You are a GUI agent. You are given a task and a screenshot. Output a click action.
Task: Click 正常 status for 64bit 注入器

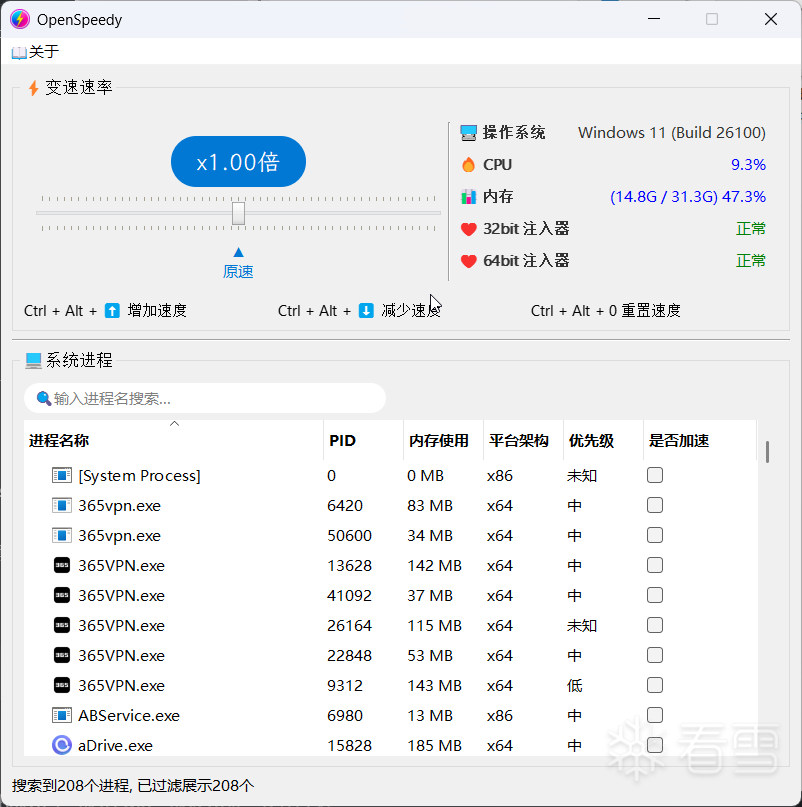[751, 260]
